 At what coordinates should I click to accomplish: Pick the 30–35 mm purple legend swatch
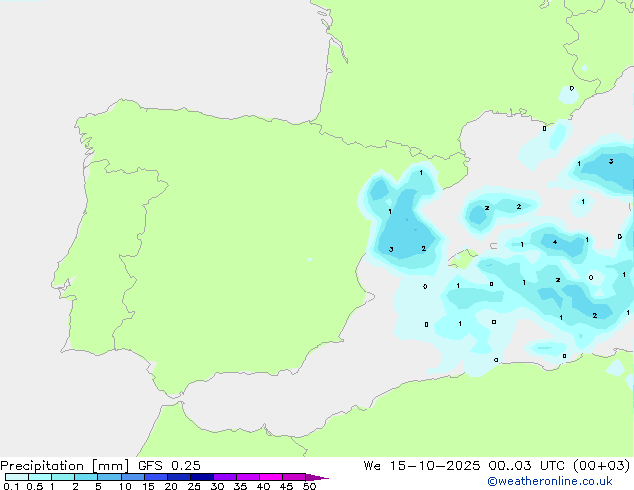[x=225, y=477]
